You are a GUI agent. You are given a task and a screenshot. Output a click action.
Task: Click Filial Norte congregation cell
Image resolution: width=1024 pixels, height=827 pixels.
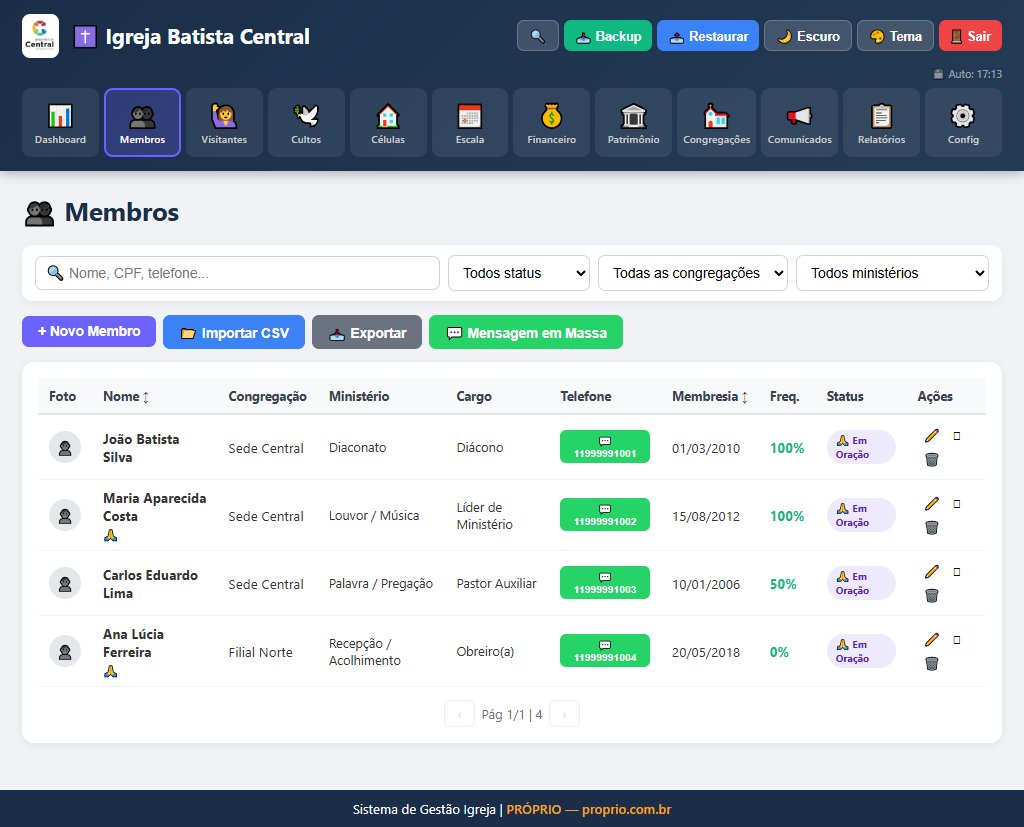260,652
